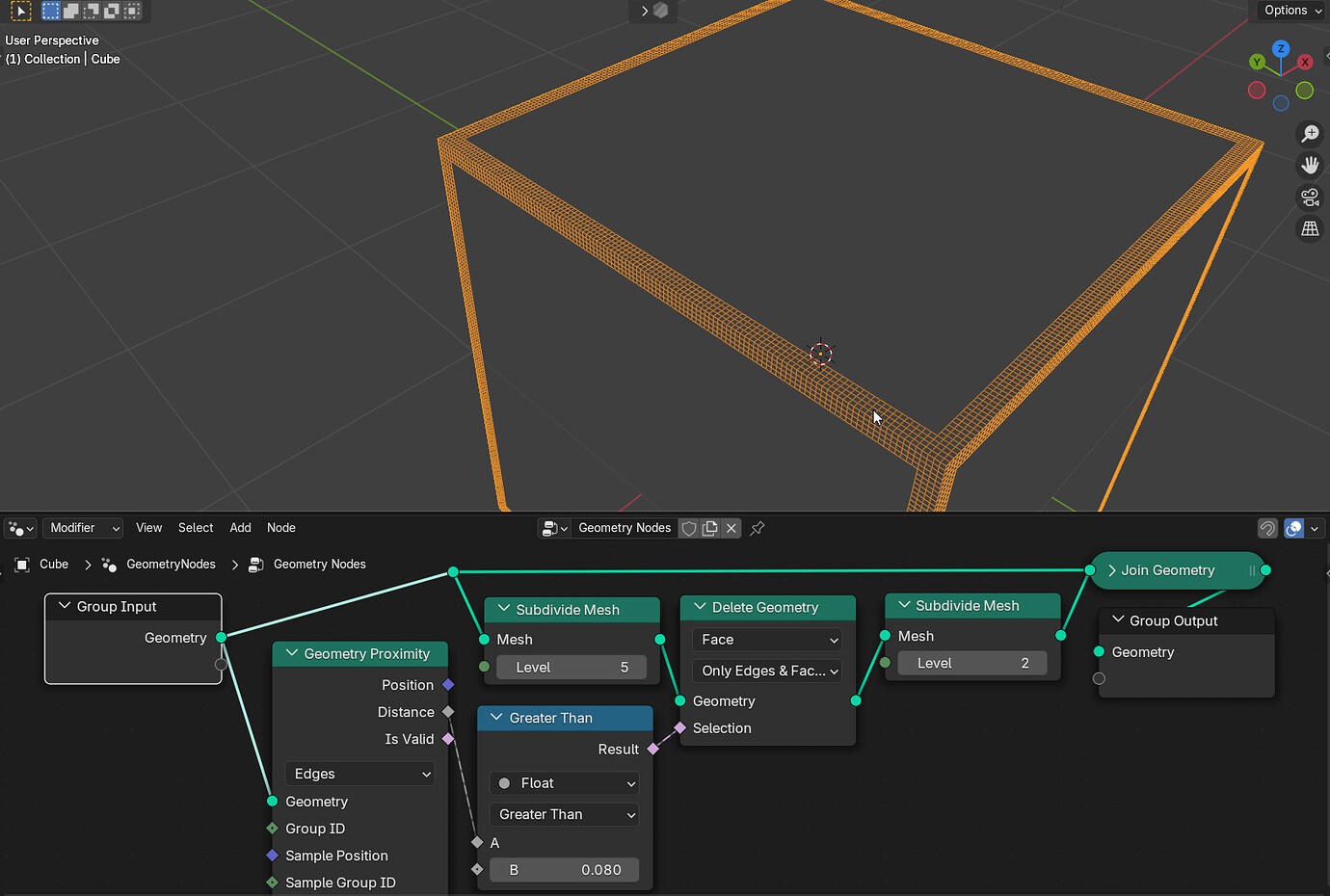1330x896 pixels.
Task: Open the Add menu in node editor
Action: point(240,528)
